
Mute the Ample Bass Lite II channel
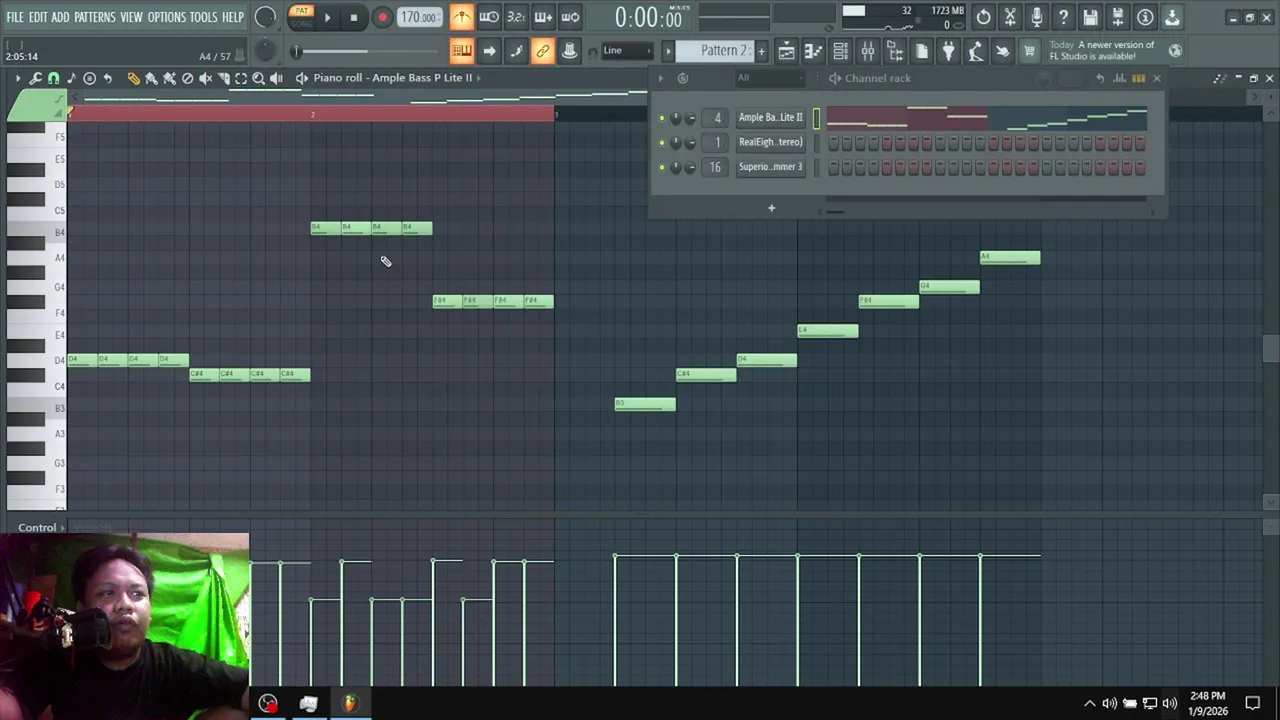pyautogui.click(x=661, y=118)
